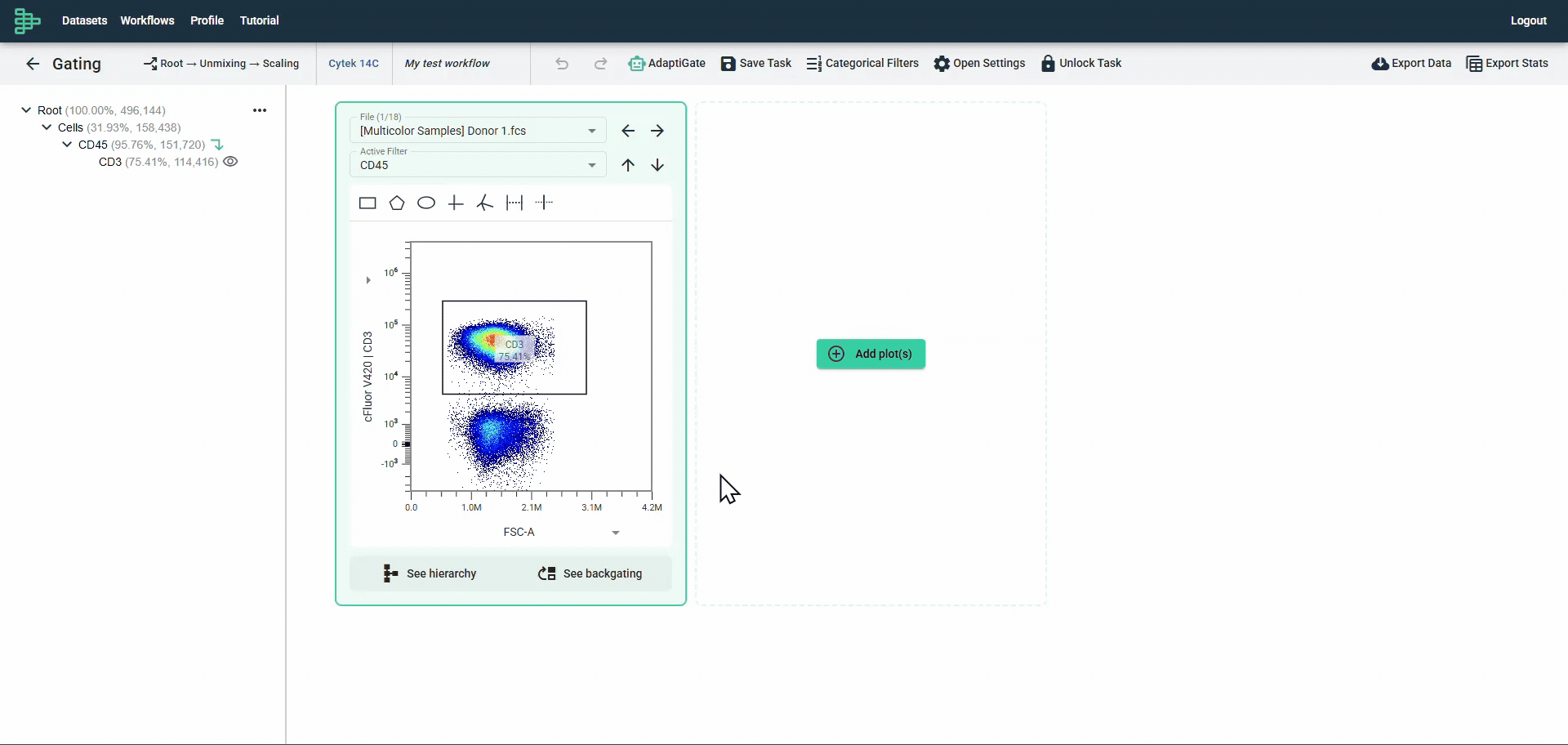Click the app logo icon
The height and width of the screenshot is (745, 1568).
pyautogui.click(x=27, y=21)
